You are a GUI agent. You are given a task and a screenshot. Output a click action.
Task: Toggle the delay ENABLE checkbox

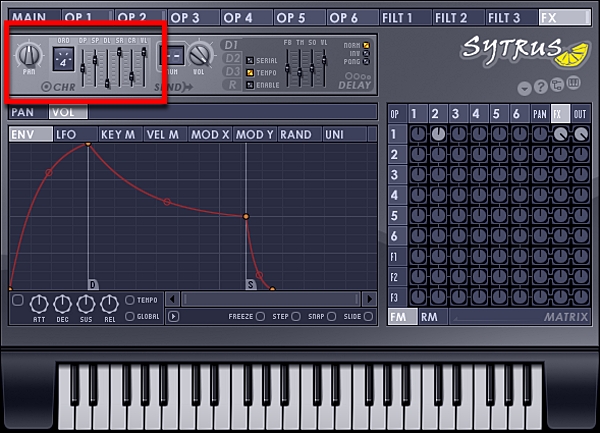click(250, 85)
